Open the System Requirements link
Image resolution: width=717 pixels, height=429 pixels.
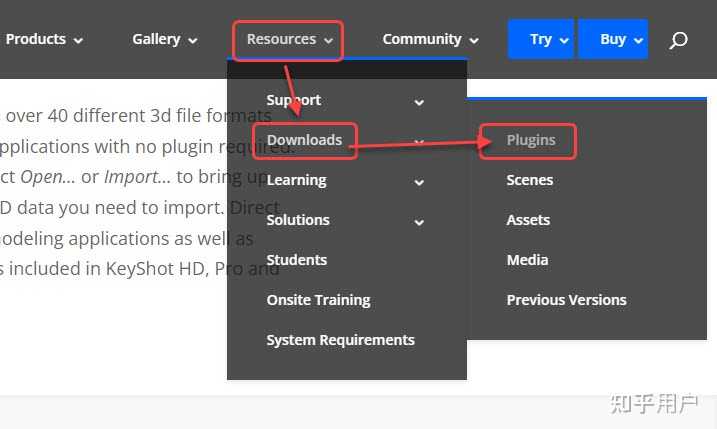(x=340, y=340)
